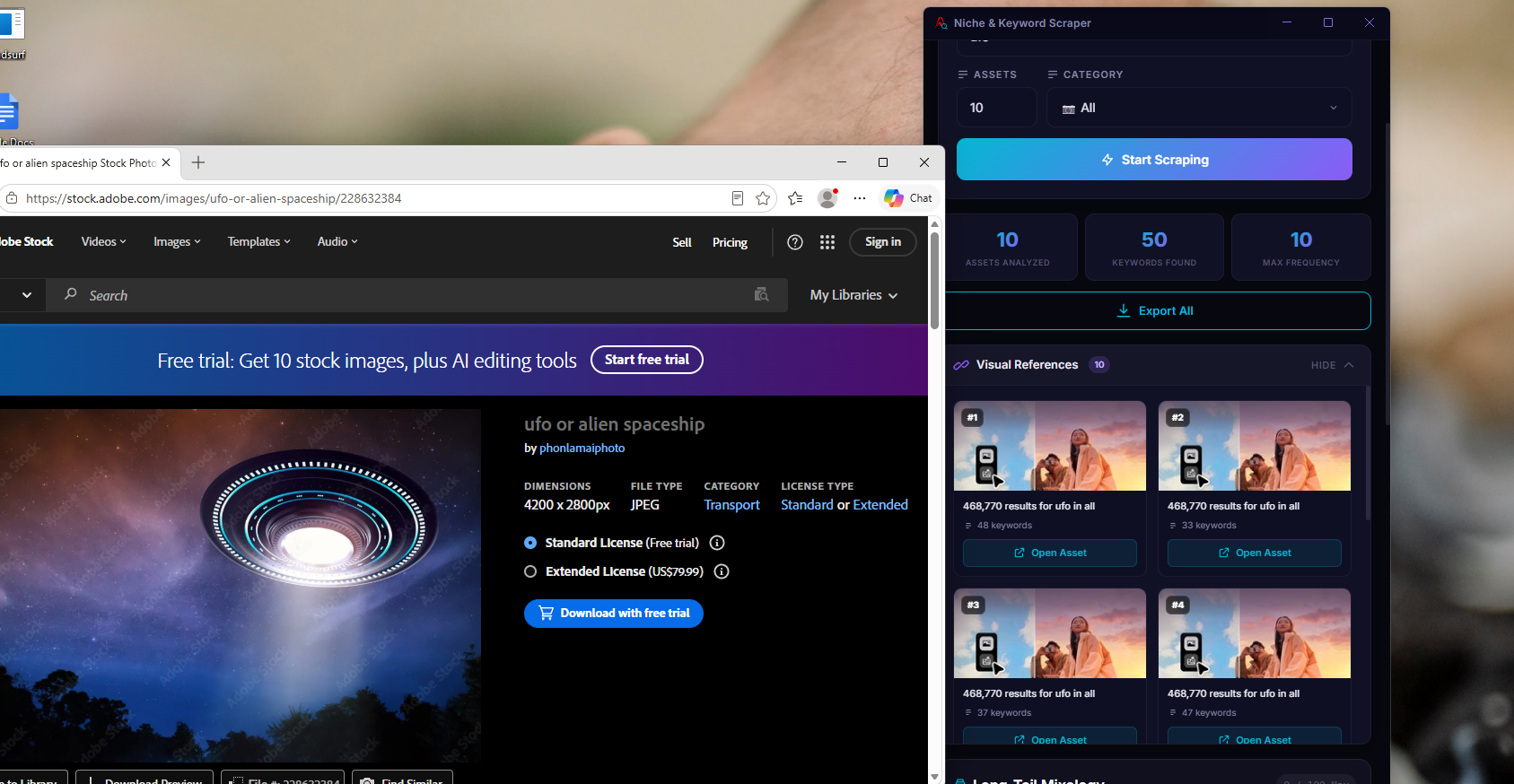Image resolution: width=1514 pixels, height=784 pixels.
Task: Open the desktop Docs file icon
Action: tap(8, 113)
